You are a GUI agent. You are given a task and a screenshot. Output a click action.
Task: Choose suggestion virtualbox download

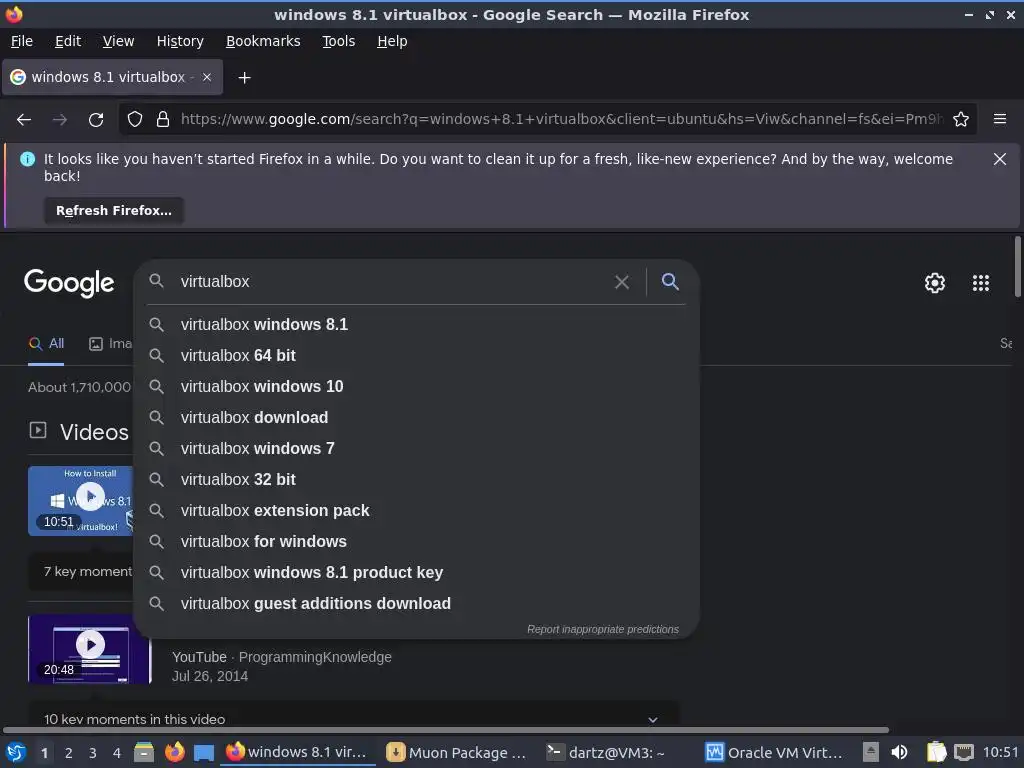416,417
